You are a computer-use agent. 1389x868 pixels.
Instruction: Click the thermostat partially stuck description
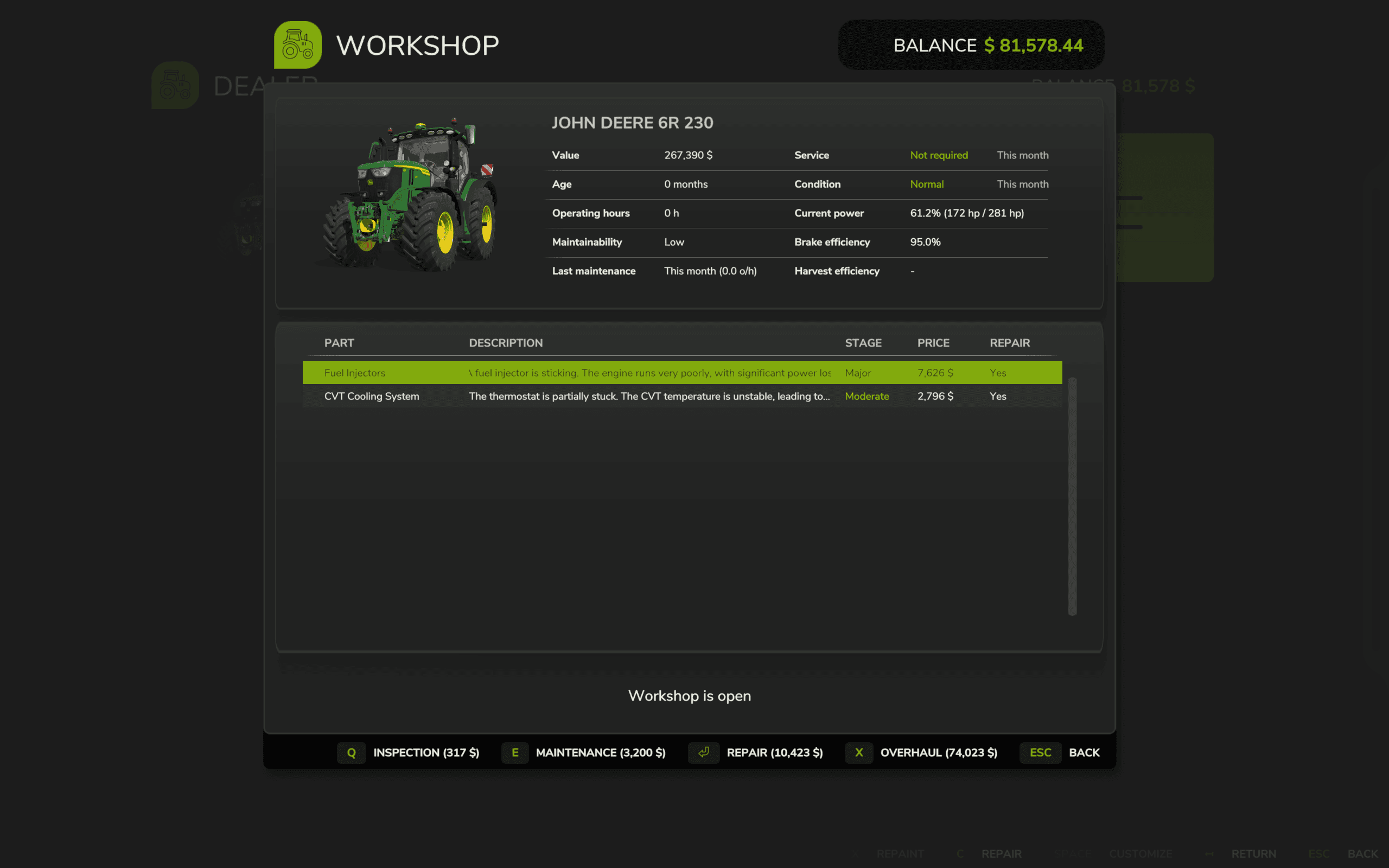pos(649,396)
